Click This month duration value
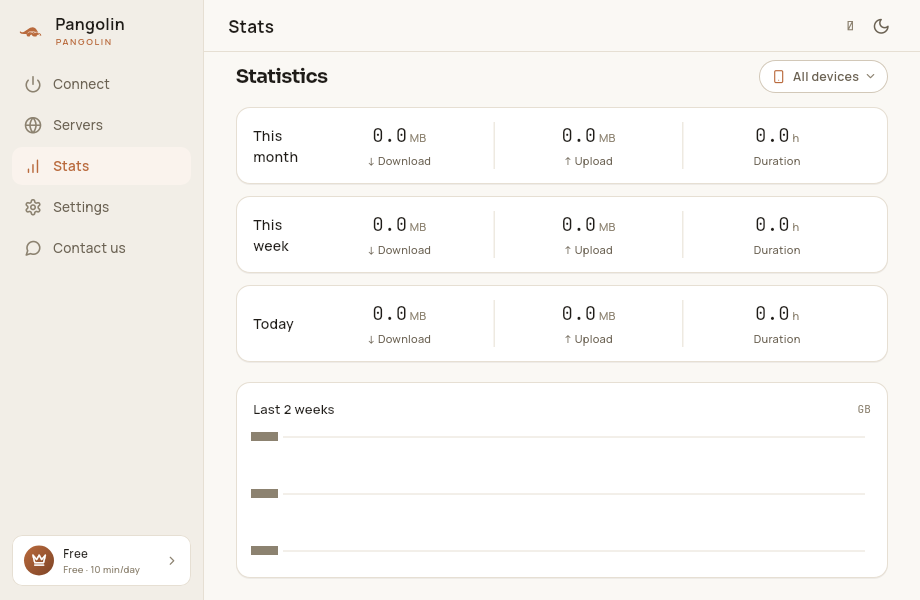 (777, 136)
